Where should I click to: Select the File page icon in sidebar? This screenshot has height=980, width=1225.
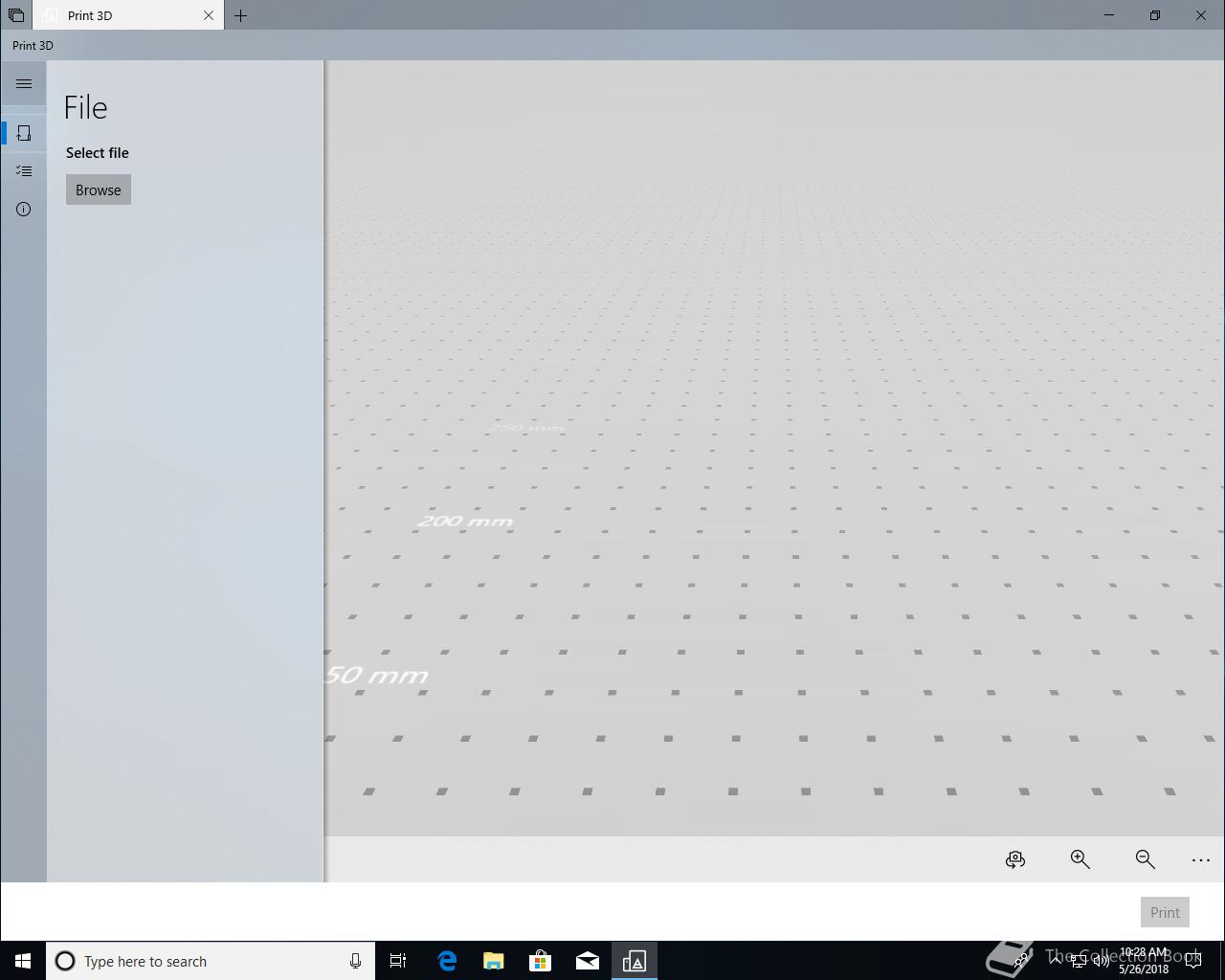coord(24,133)
